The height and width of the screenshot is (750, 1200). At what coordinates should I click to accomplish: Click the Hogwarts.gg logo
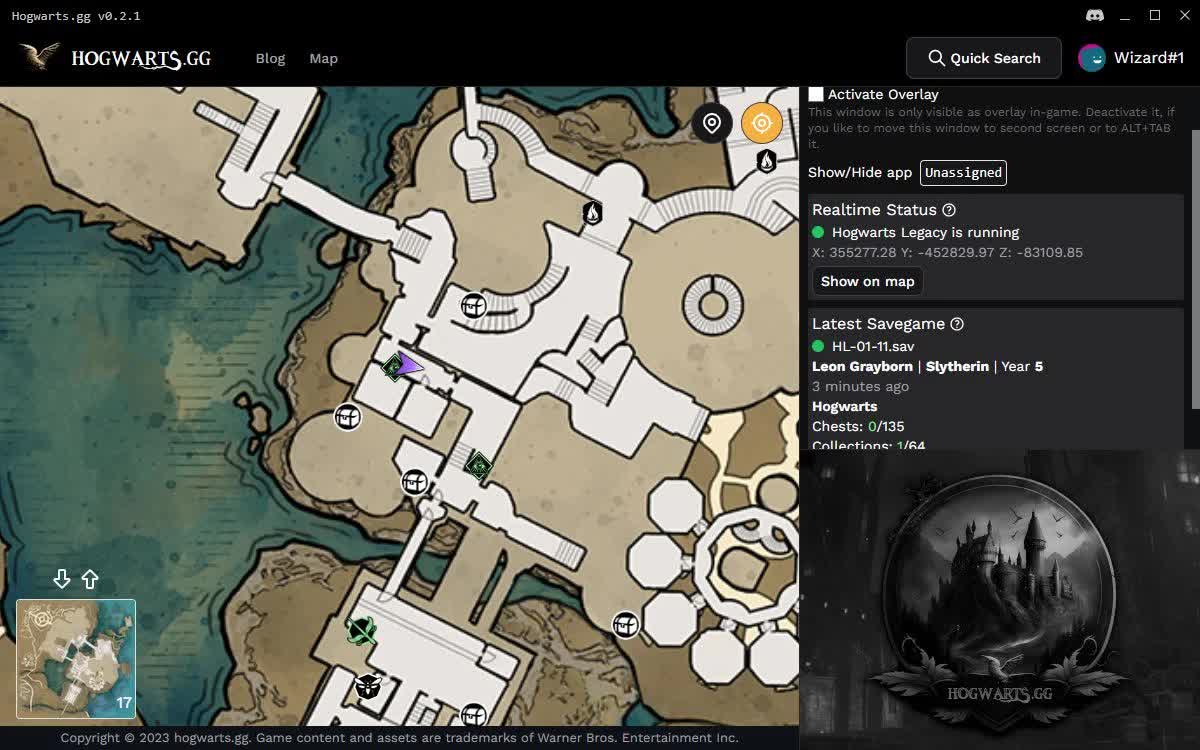click(115, 58)
